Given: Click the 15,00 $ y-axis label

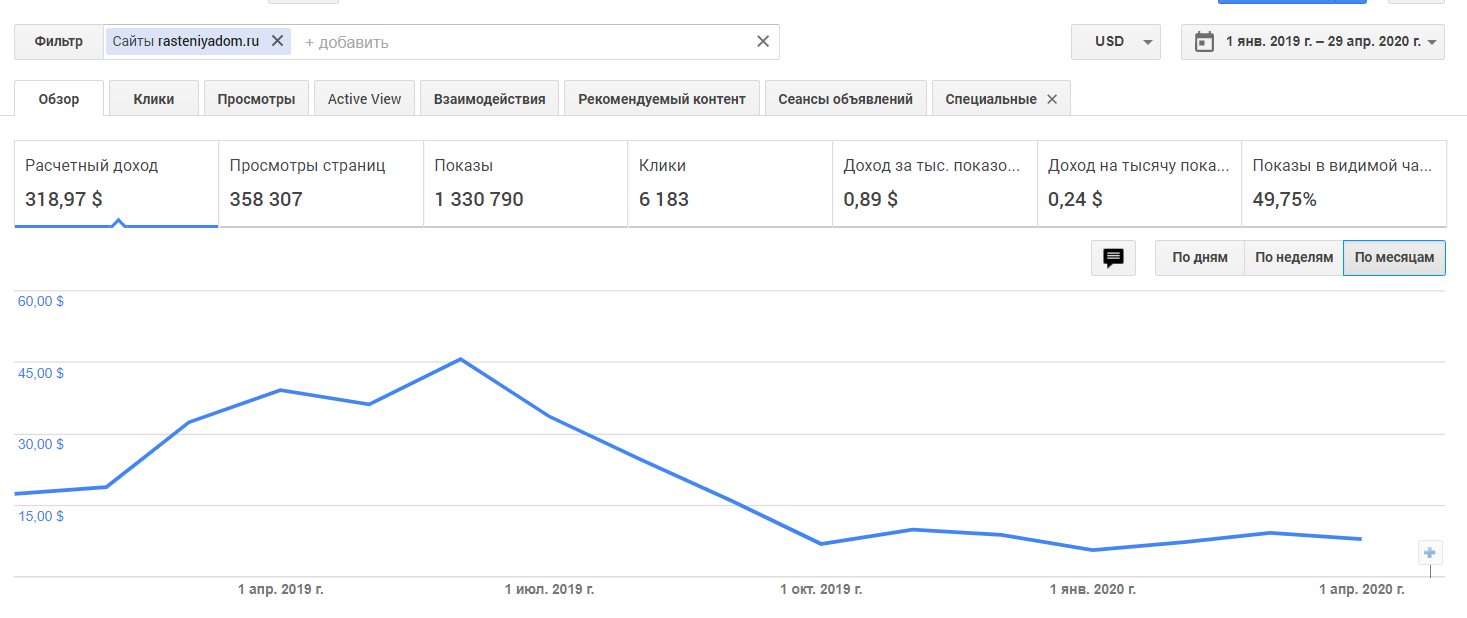Looking at the screenshot, I should 41,516.
